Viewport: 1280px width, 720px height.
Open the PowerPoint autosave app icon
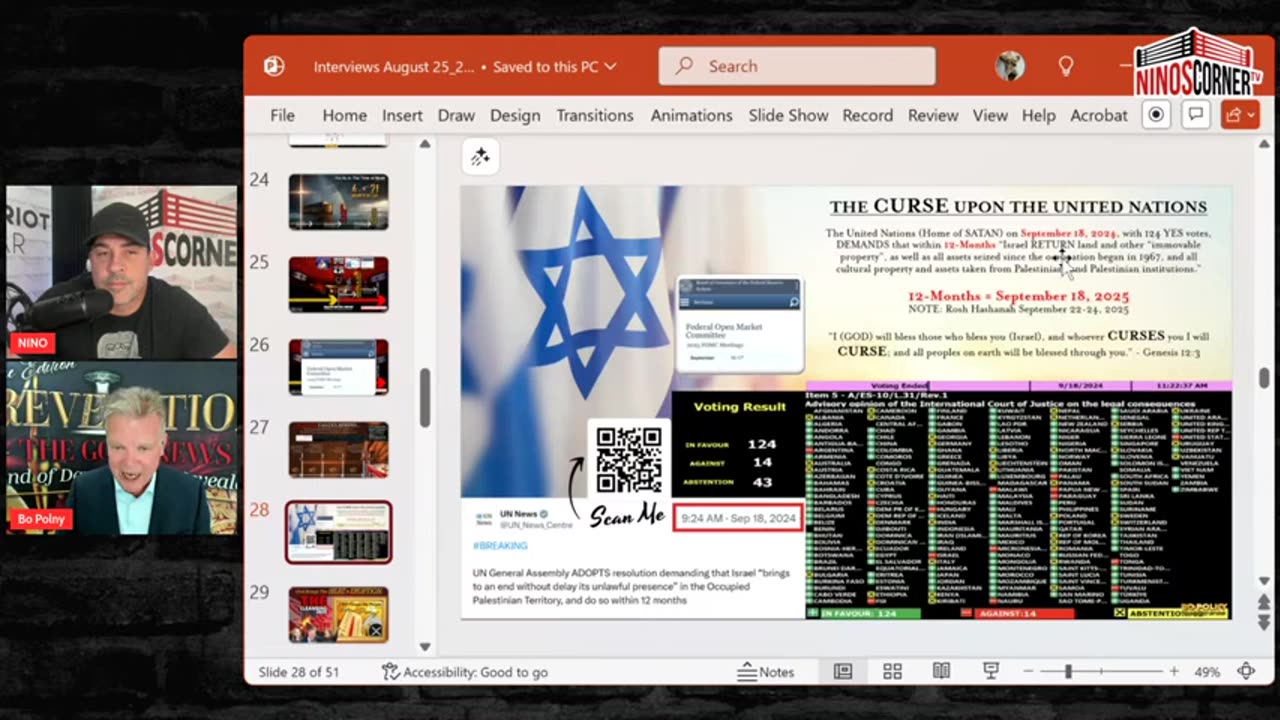coord(273,66)
